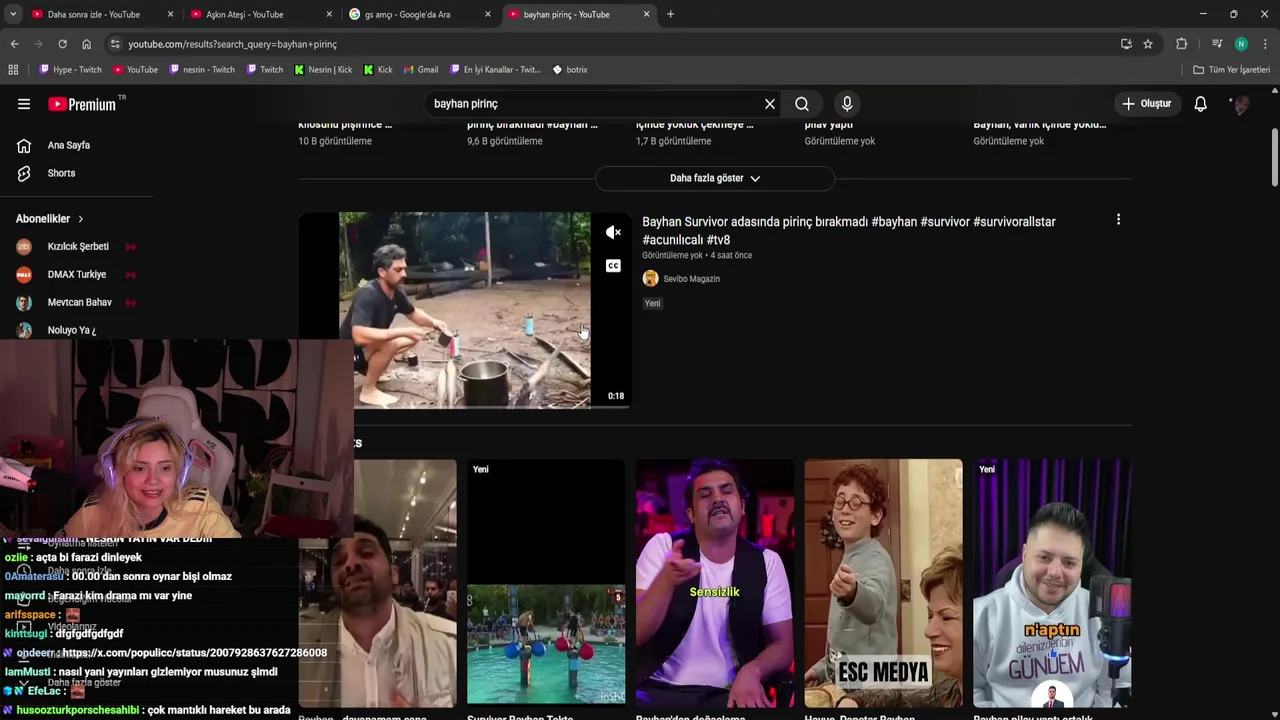Open the Nesrin | Kick bookmark
Screen dimensions: 1280x720
pos(323,70)
